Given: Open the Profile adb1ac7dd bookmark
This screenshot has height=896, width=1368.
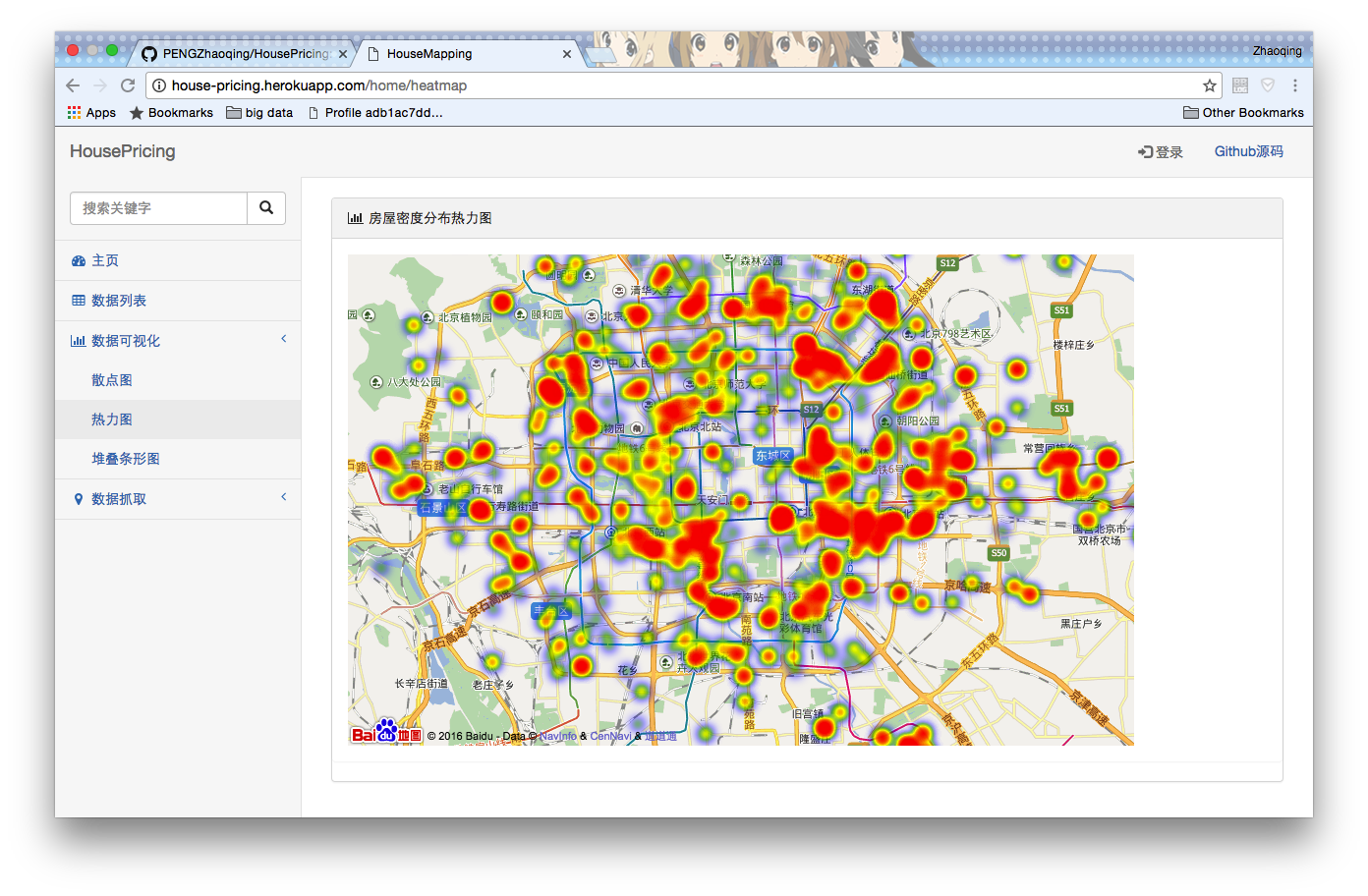Looking at the screenshot, I should tap(375, 113).
